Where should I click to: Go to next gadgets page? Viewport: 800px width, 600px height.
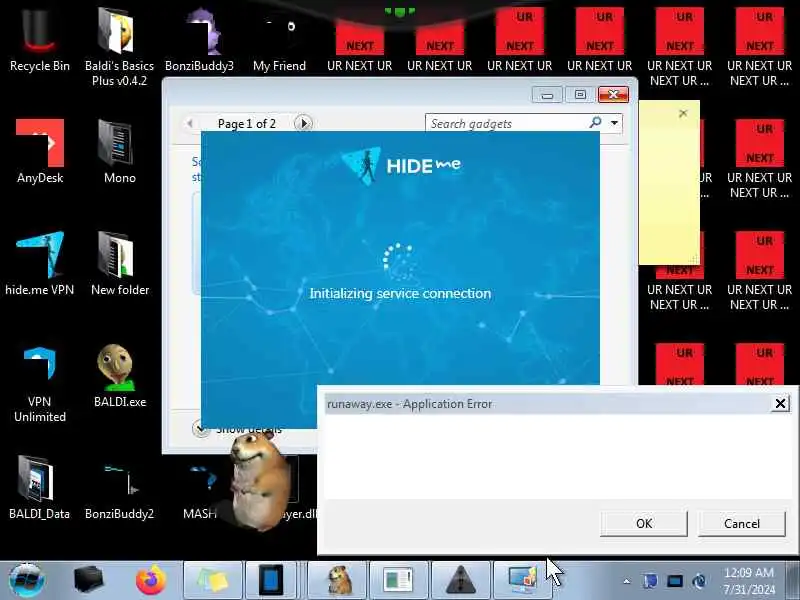click(x=304, y=123)
